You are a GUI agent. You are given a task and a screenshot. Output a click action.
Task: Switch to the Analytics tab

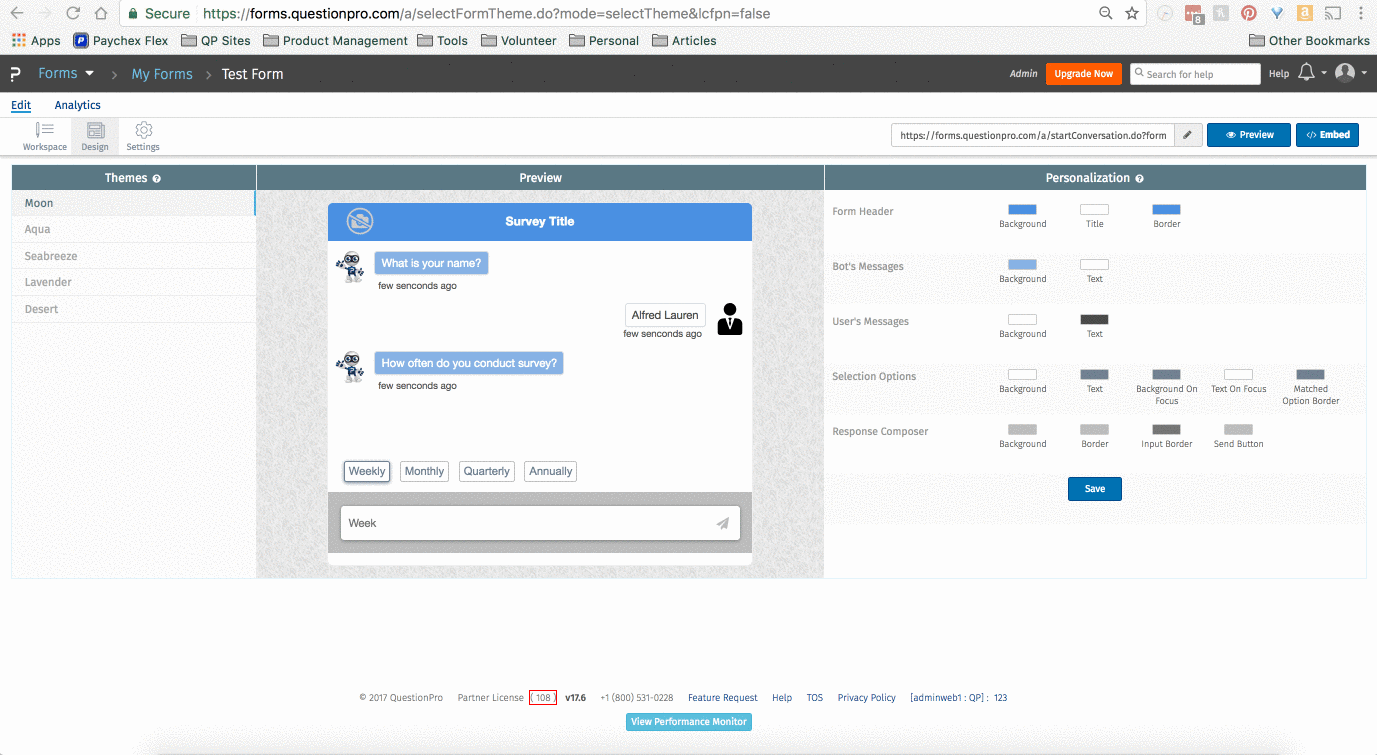tap(78, 105)
